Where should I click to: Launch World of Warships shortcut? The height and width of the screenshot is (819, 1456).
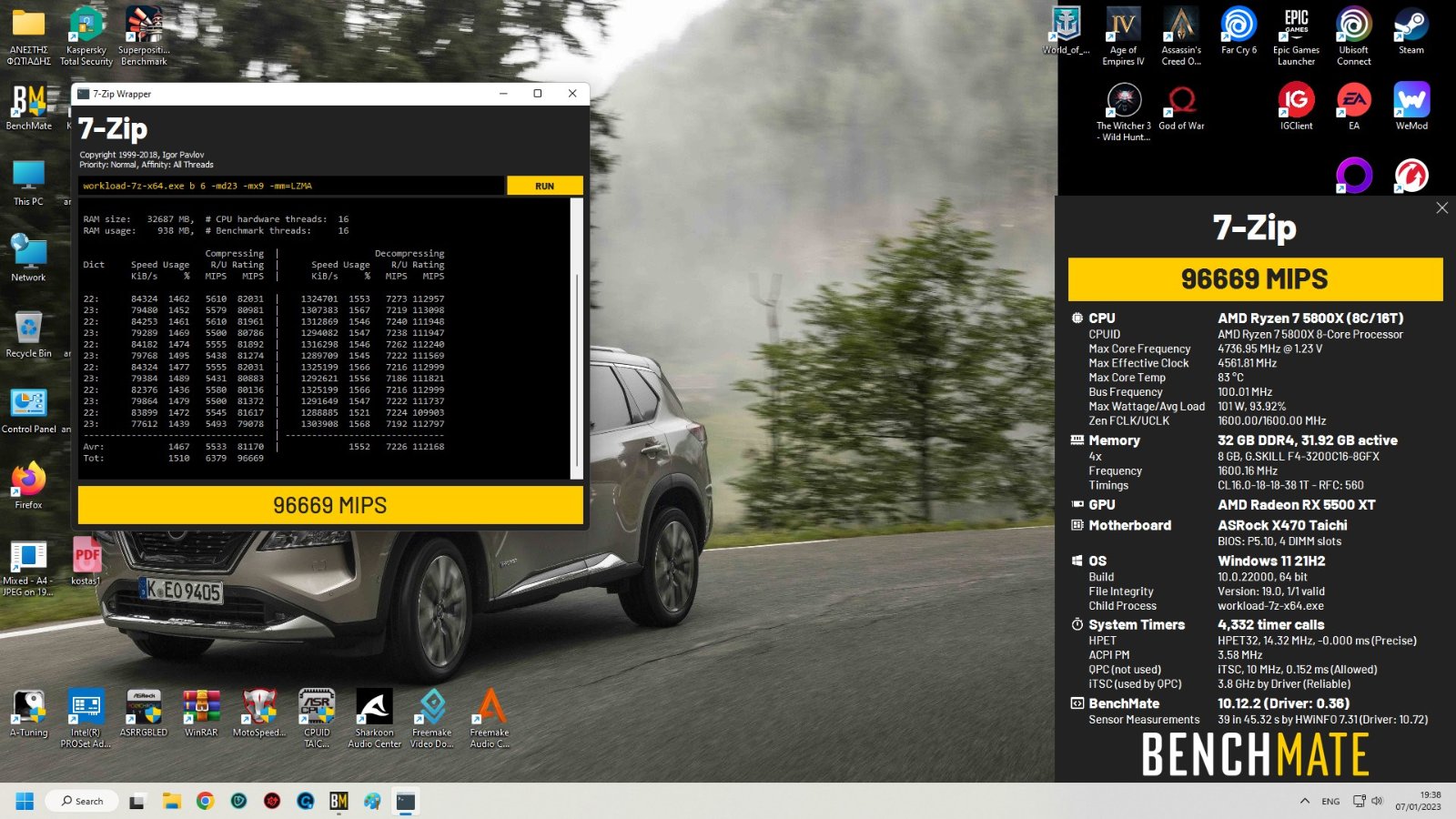[x=1066, y=31]
